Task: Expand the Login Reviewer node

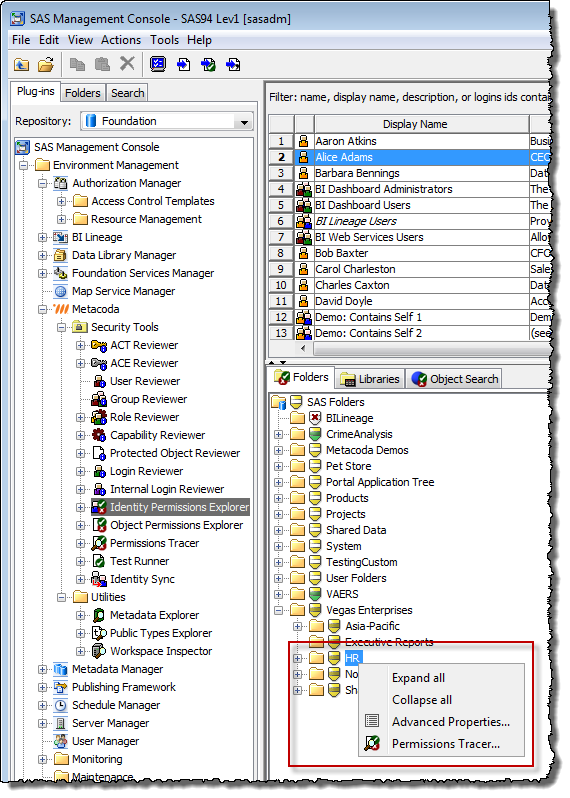Action: tap(80, 471)
